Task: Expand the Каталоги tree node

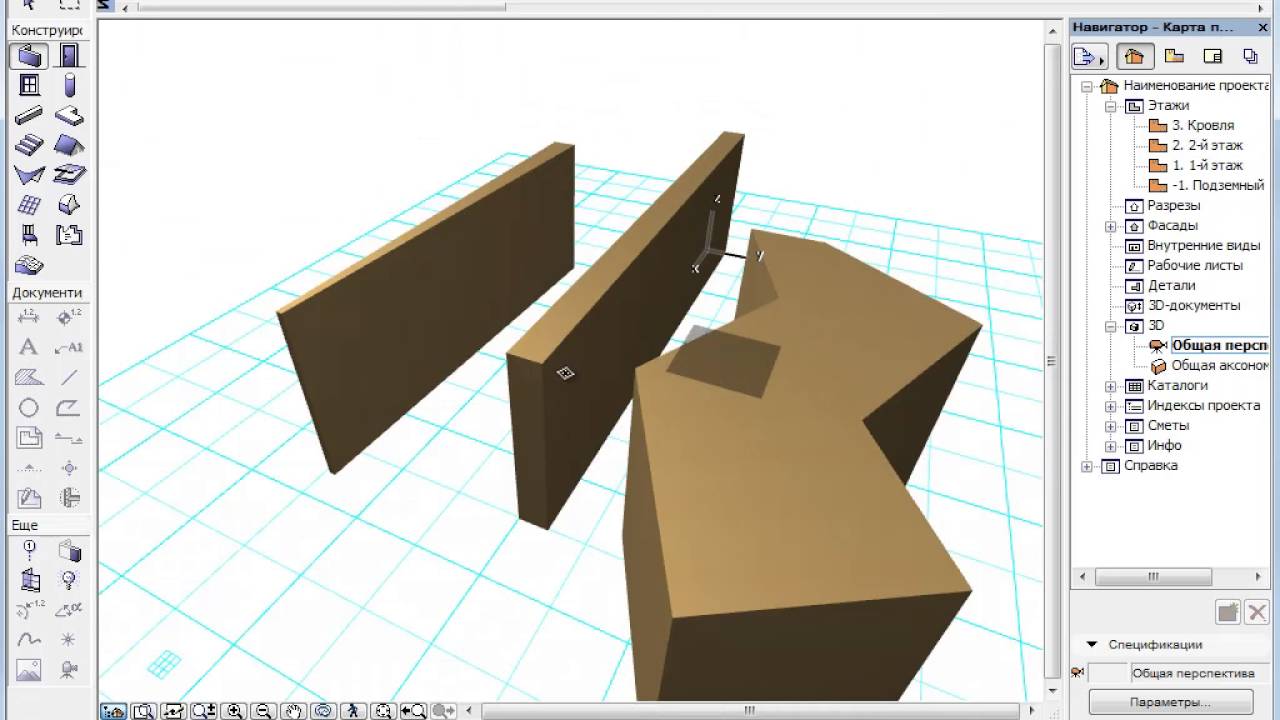Action: [1110, 386]
